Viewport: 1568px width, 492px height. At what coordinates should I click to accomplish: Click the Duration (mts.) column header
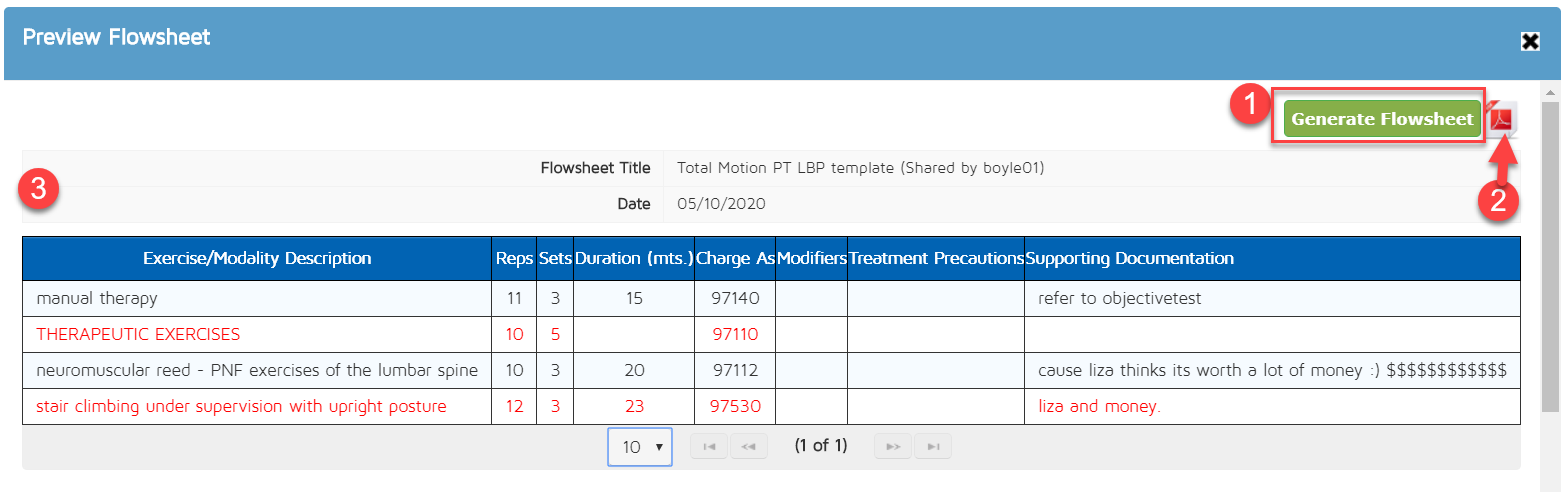[x=634, y=258]
